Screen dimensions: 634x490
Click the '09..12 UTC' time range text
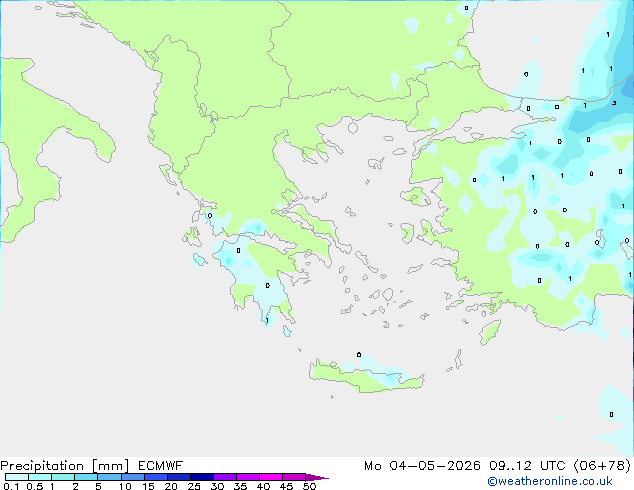526,466
